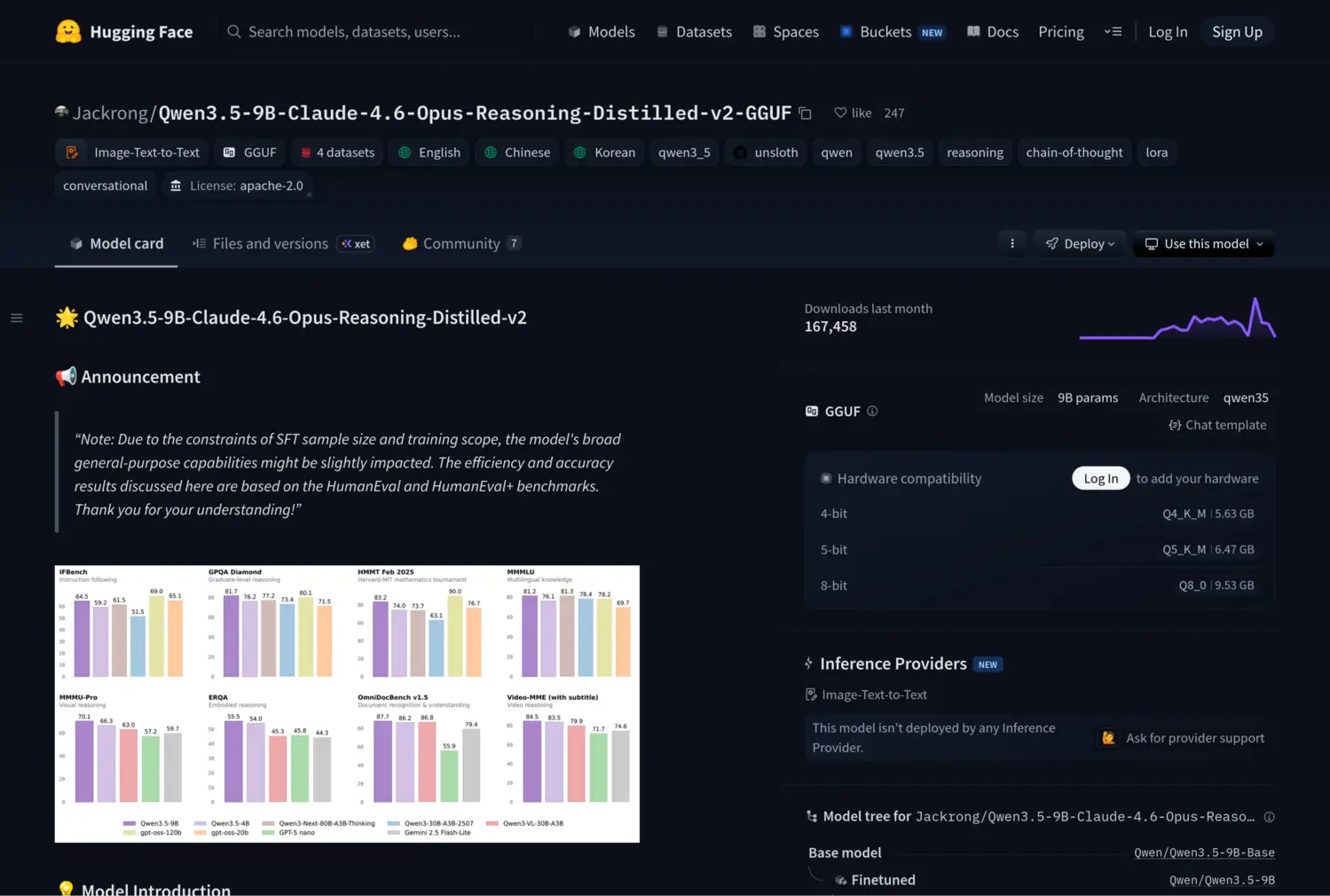The image size is (1330, 896).
Task: Open the Use this model dropdown
Action: tap(1203, 243)
